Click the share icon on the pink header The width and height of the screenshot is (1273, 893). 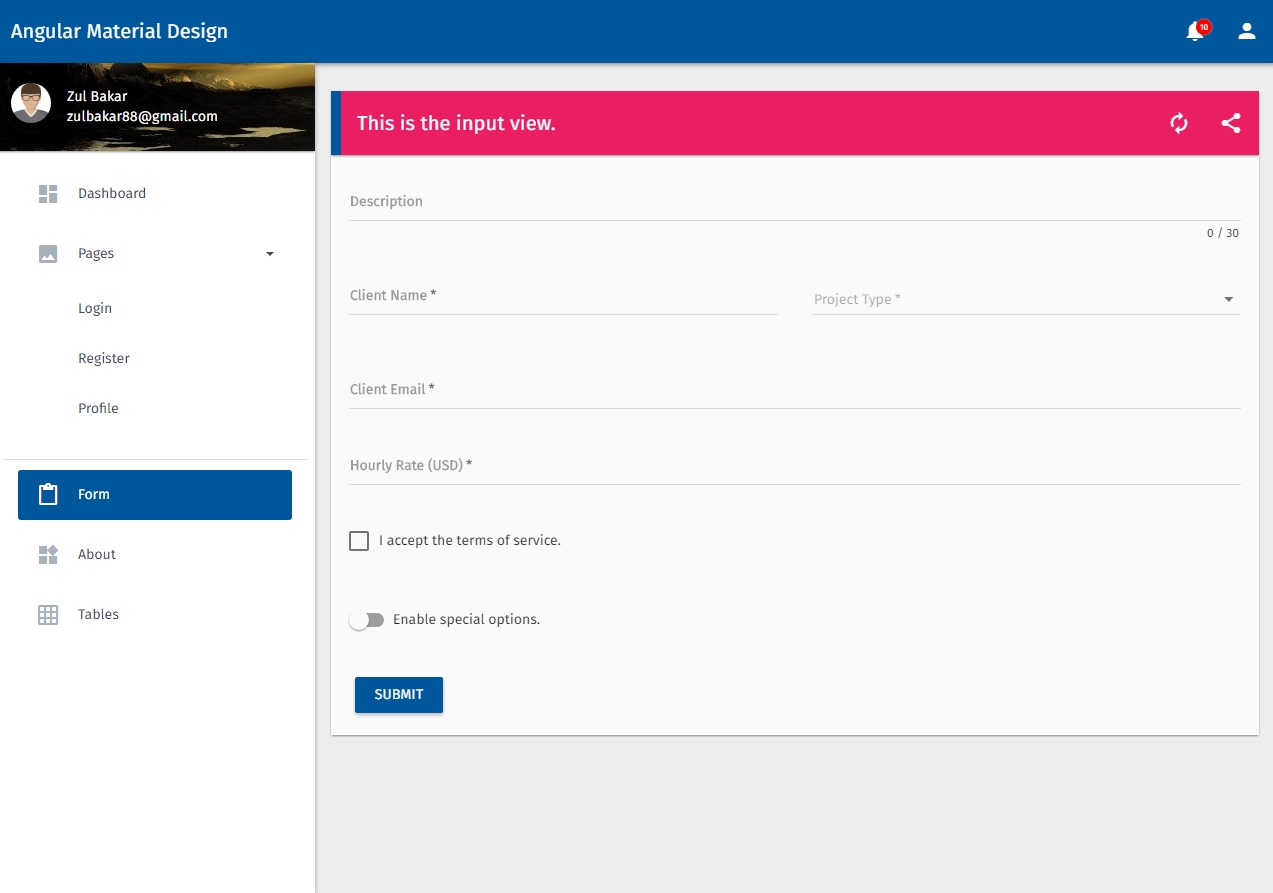coord(1232,123)
